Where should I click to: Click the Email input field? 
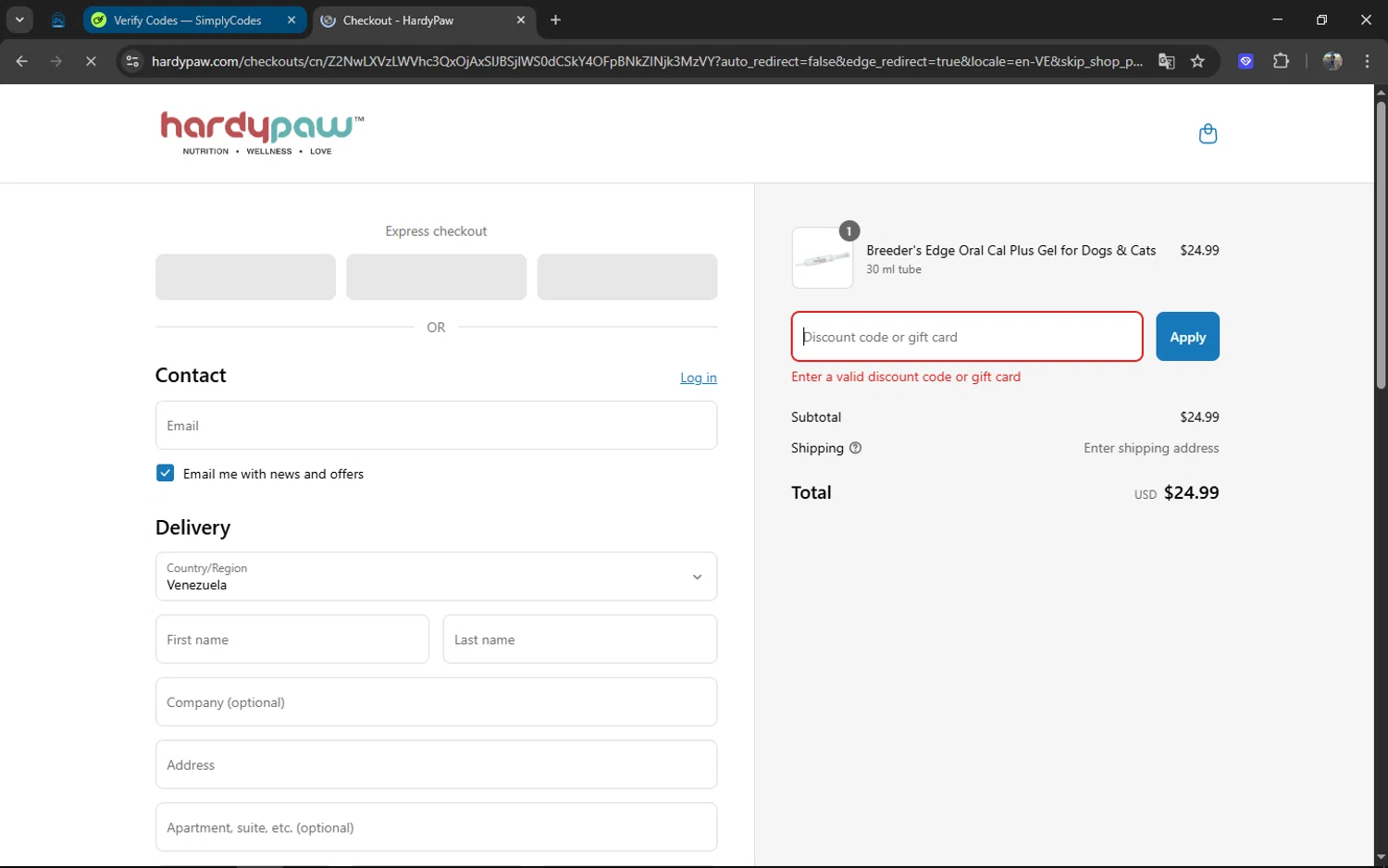coord(436,426)
